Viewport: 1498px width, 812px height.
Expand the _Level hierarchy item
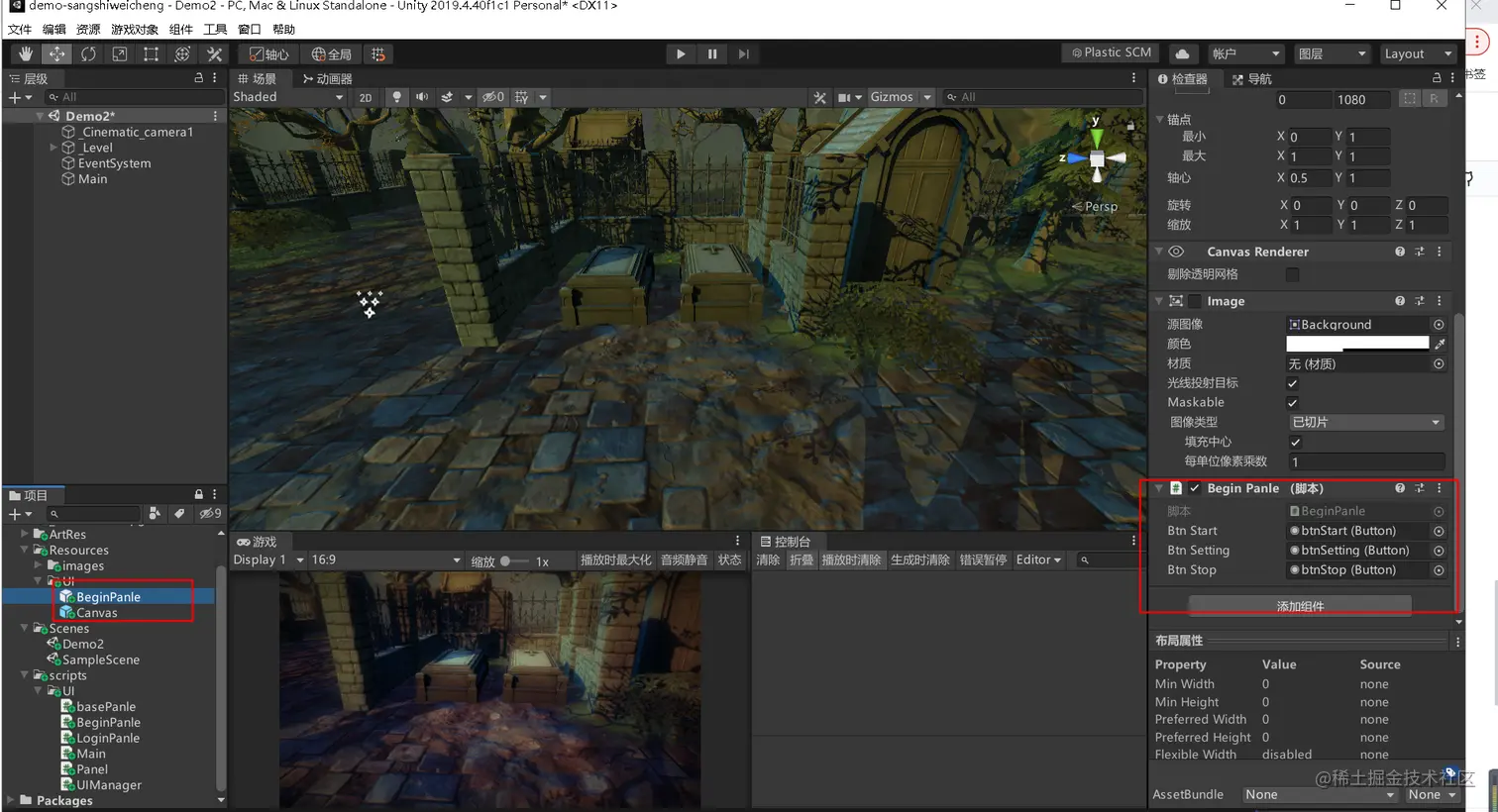[x=53, y=148]
